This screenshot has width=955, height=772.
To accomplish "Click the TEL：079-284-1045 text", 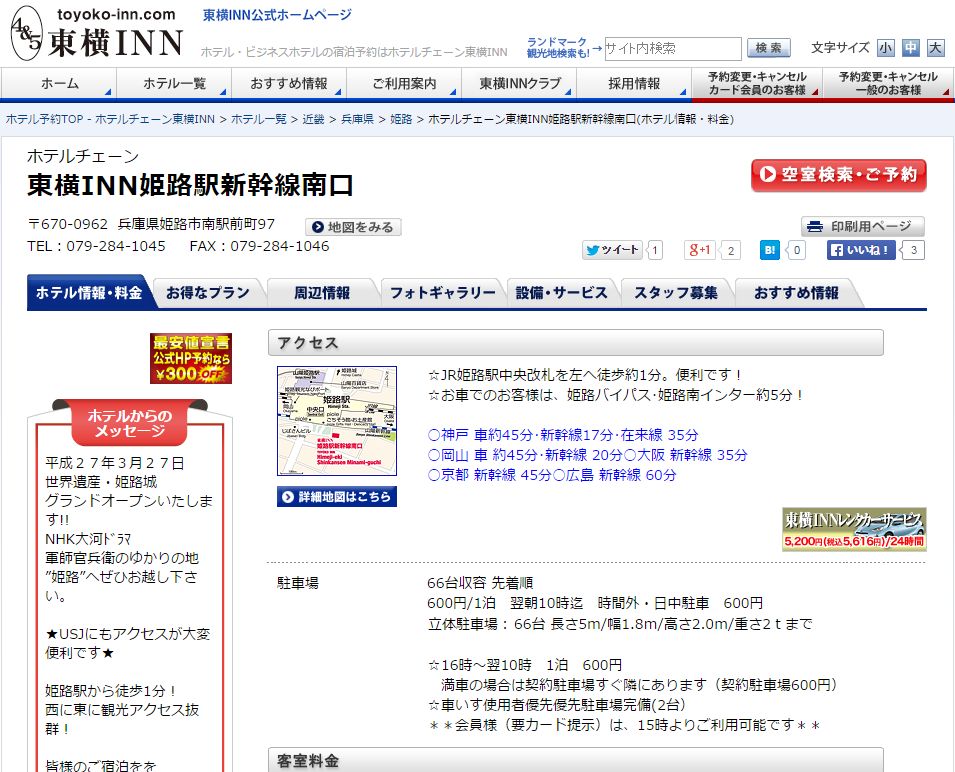I will pos(96,246).
